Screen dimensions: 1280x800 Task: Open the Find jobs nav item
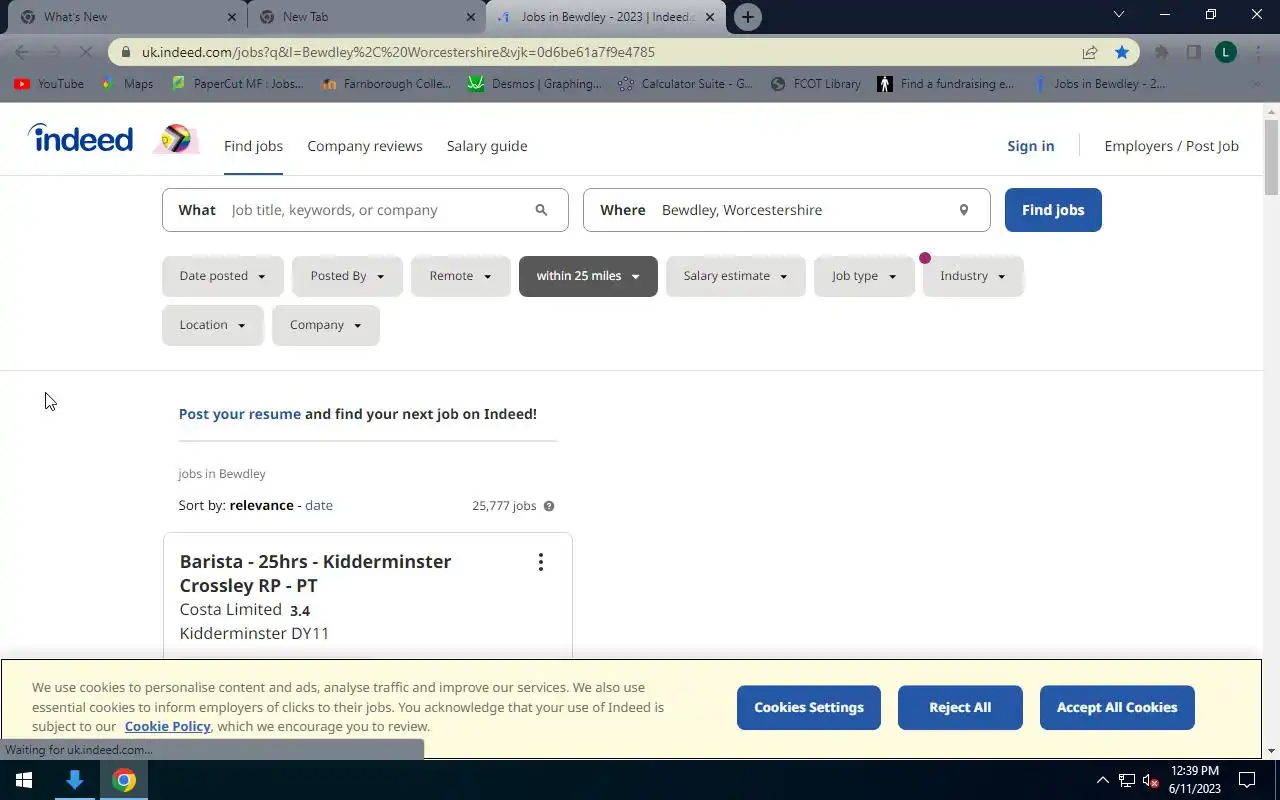(253, 146)
